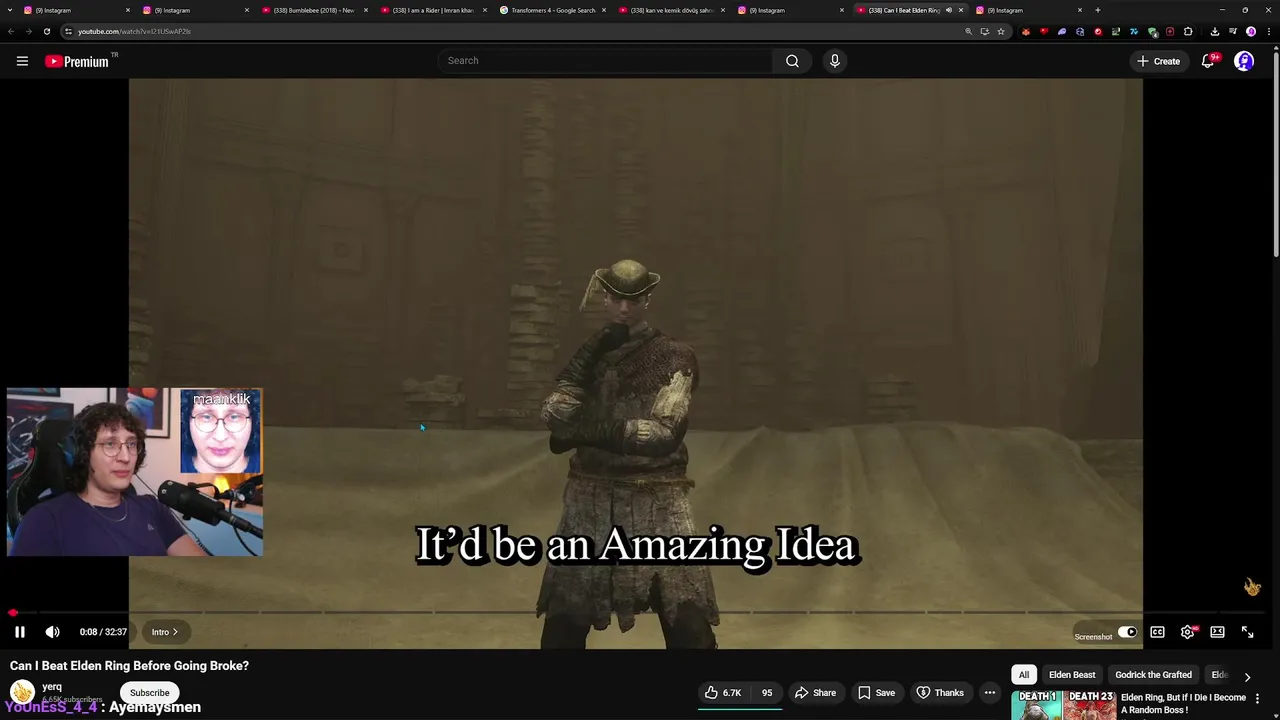
Task: Open Chrome three-dot menu
Action: coord(1268,31)
